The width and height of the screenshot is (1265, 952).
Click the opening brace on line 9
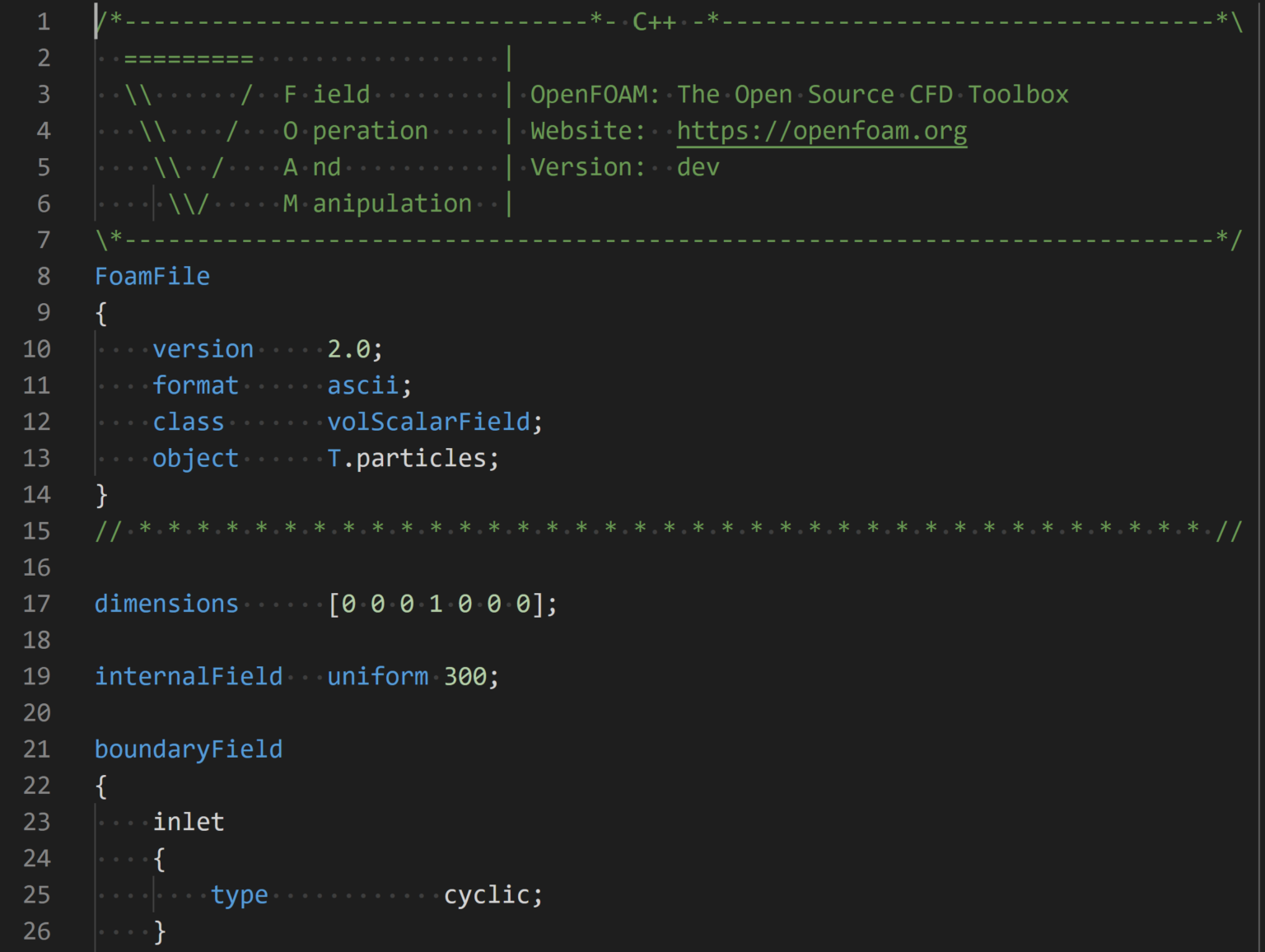click(x=101, y=312)
